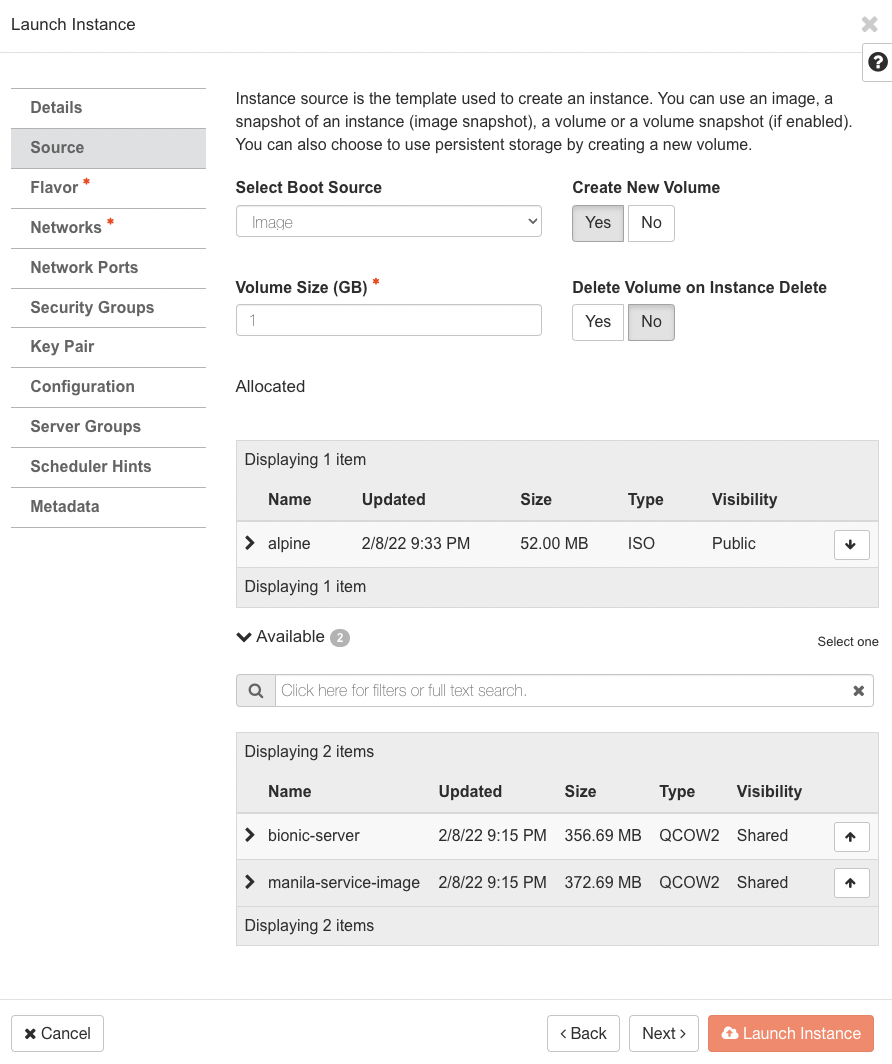This screenshot has height=1064, width=892.
Task: Click the up-arrow to allocate bionic-server
Action: coord(851,836)
